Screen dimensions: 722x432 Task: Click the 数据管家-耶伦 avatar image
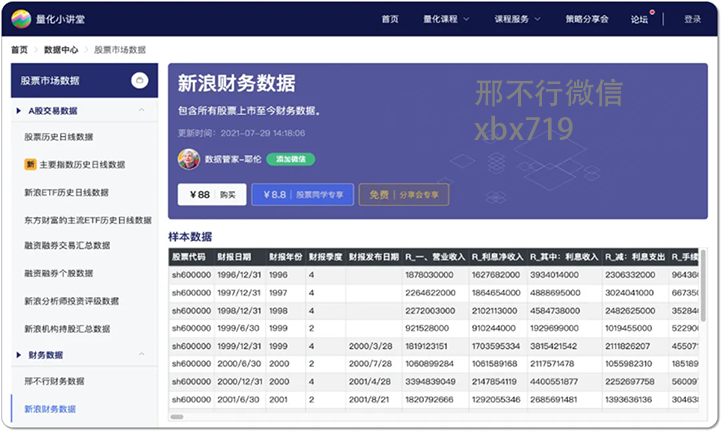[189, 159]
